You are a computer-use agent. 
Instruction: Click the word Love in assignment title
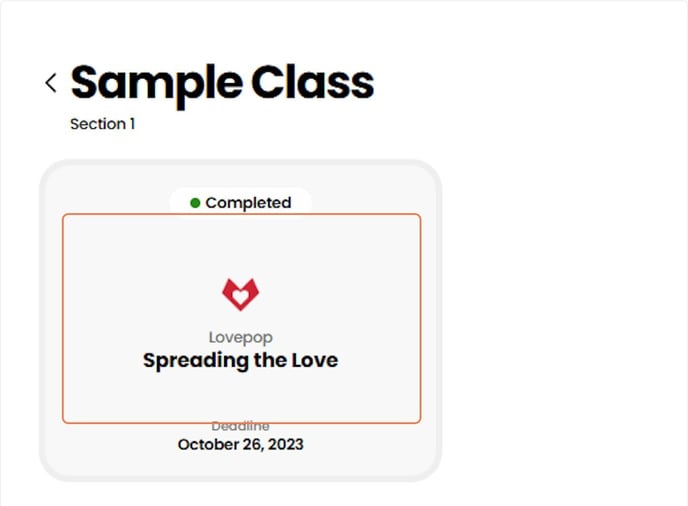tap(314, 360)
